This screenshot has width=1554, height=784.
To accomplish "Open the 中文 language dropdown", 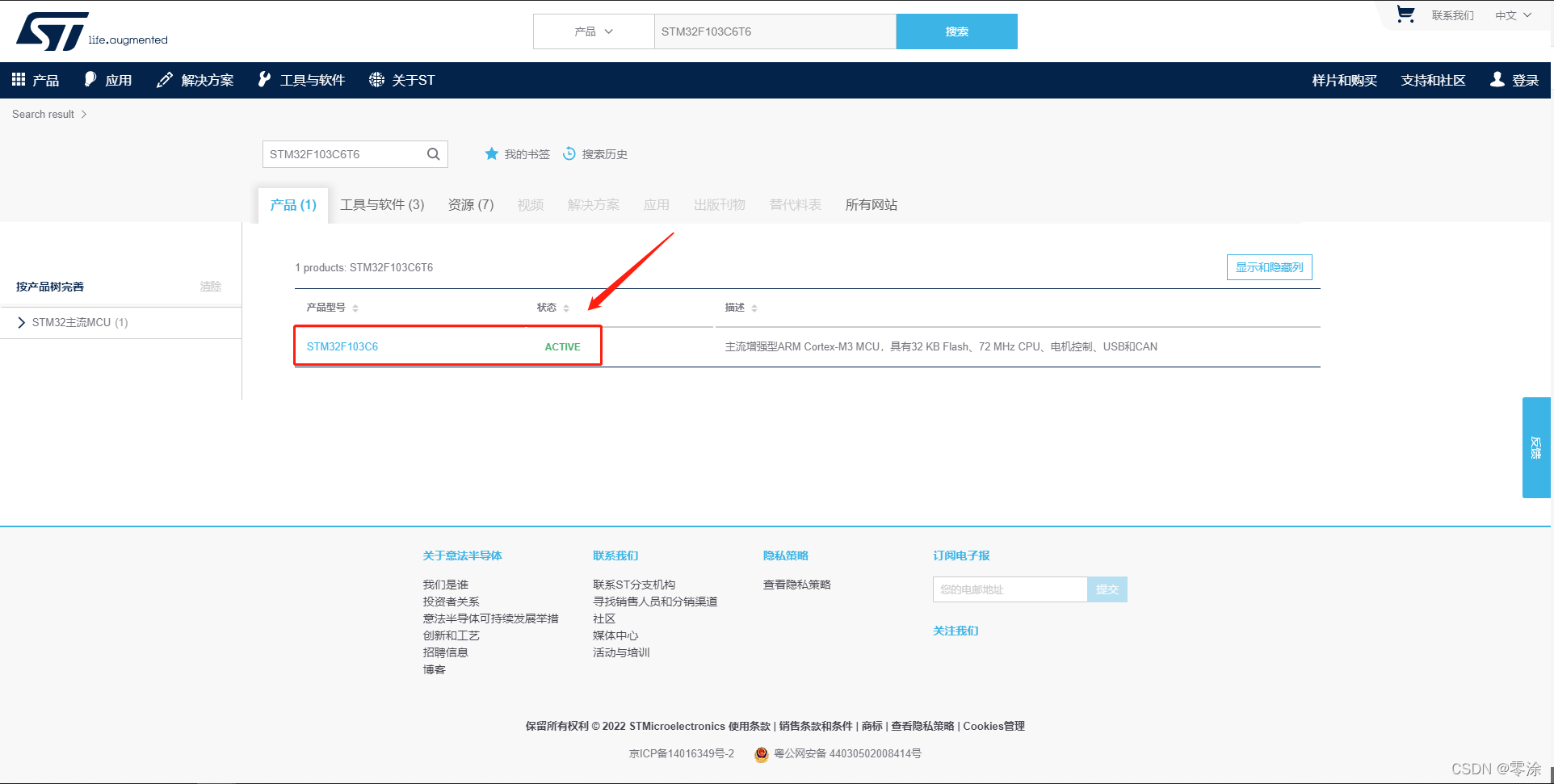I will pos(1513,15).
